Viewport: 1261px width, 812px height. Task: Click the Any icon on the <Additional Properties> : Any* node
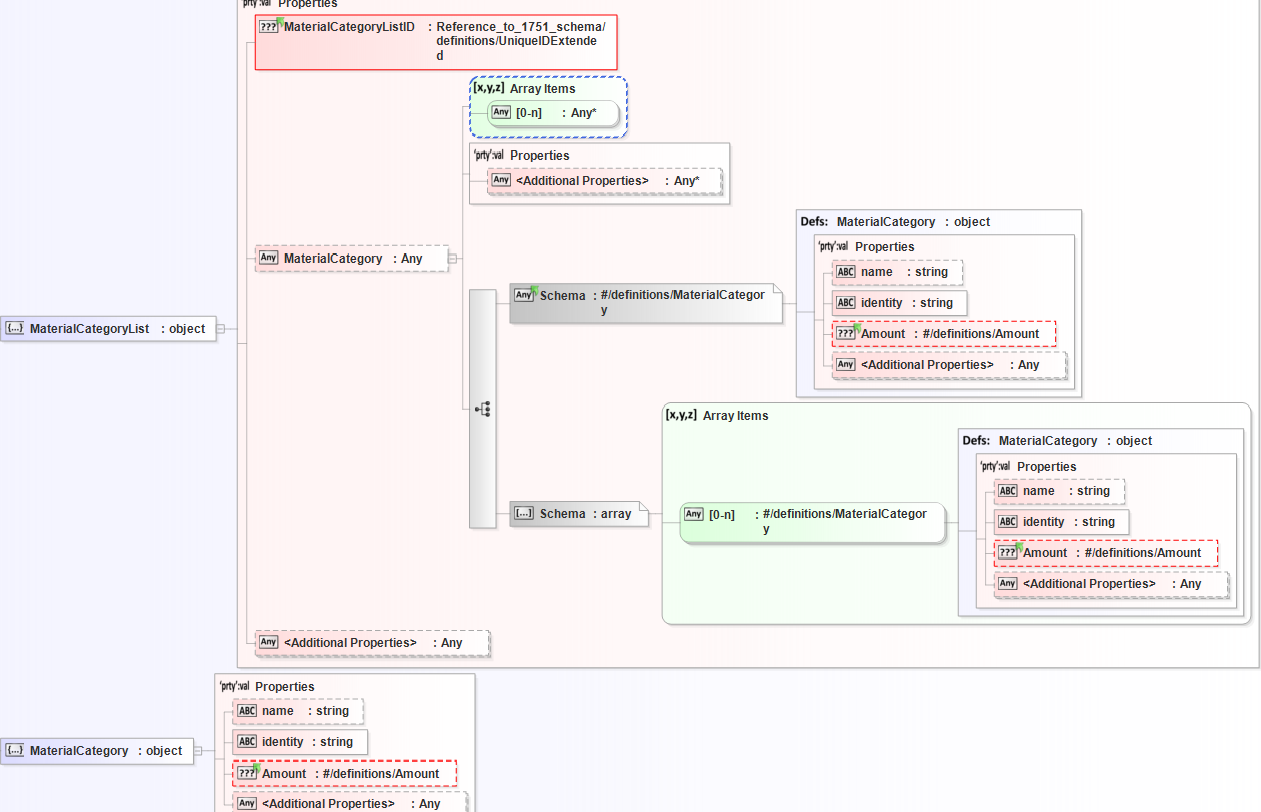501,181
